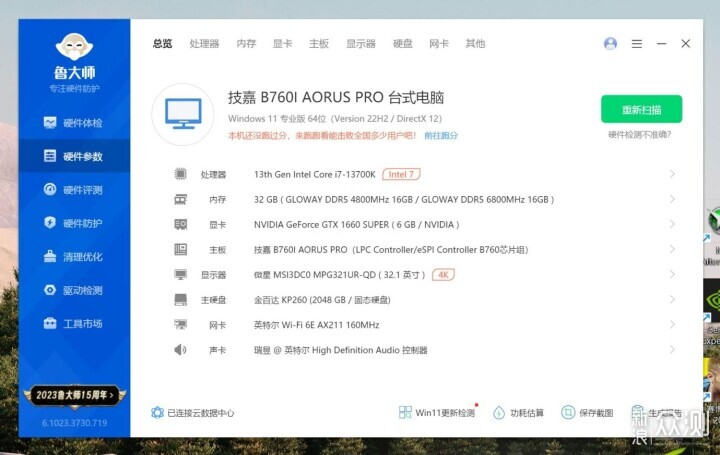Click the 4K badge on the monitor row
This screenshot has width=720, height=455.
(443, 275)
